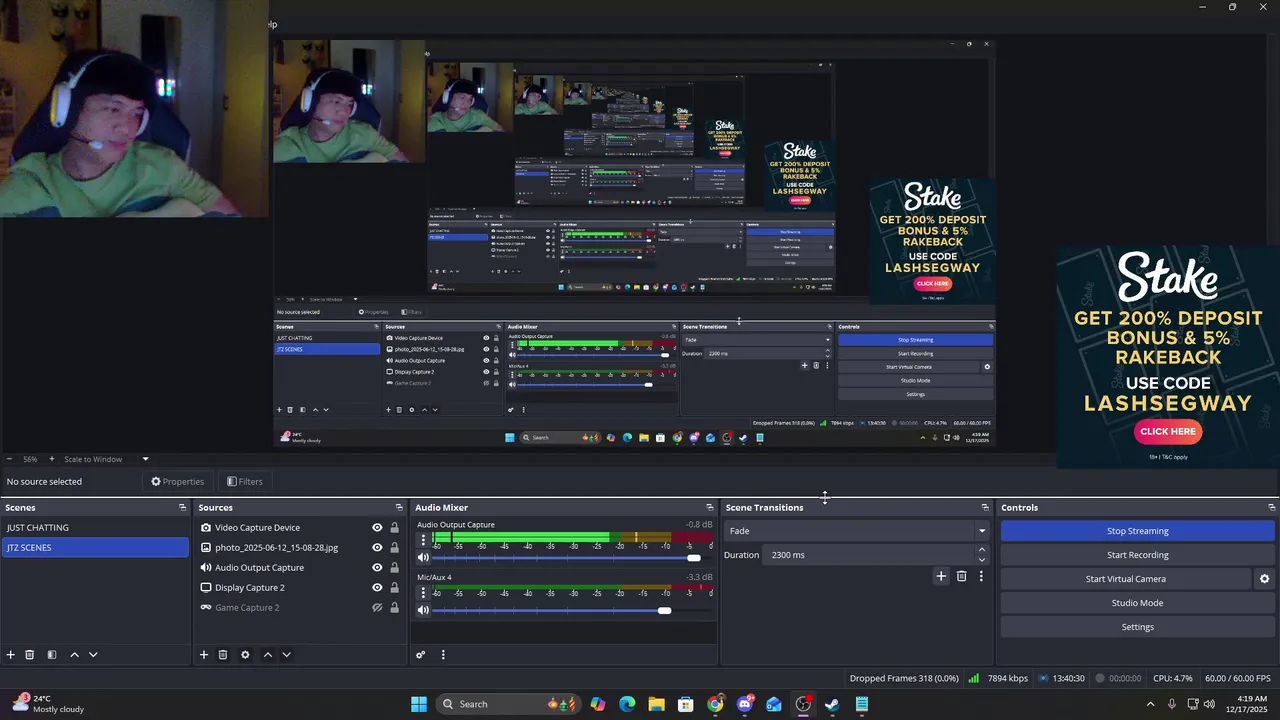The width and height of the screenshot is (1280, 720).
Task: Select Game Capture 2 source row
Action: pyautogui.click(x=300, y=608)
